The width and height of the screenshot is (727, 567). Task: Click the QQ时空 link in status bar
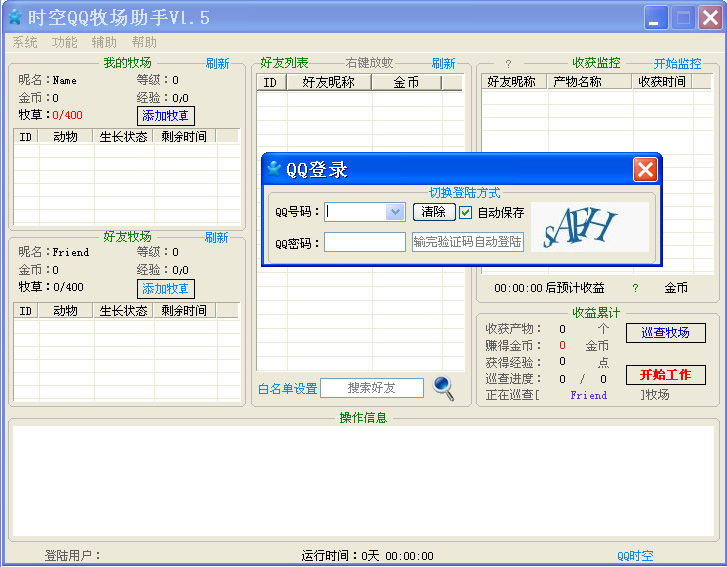click(635, 555)
